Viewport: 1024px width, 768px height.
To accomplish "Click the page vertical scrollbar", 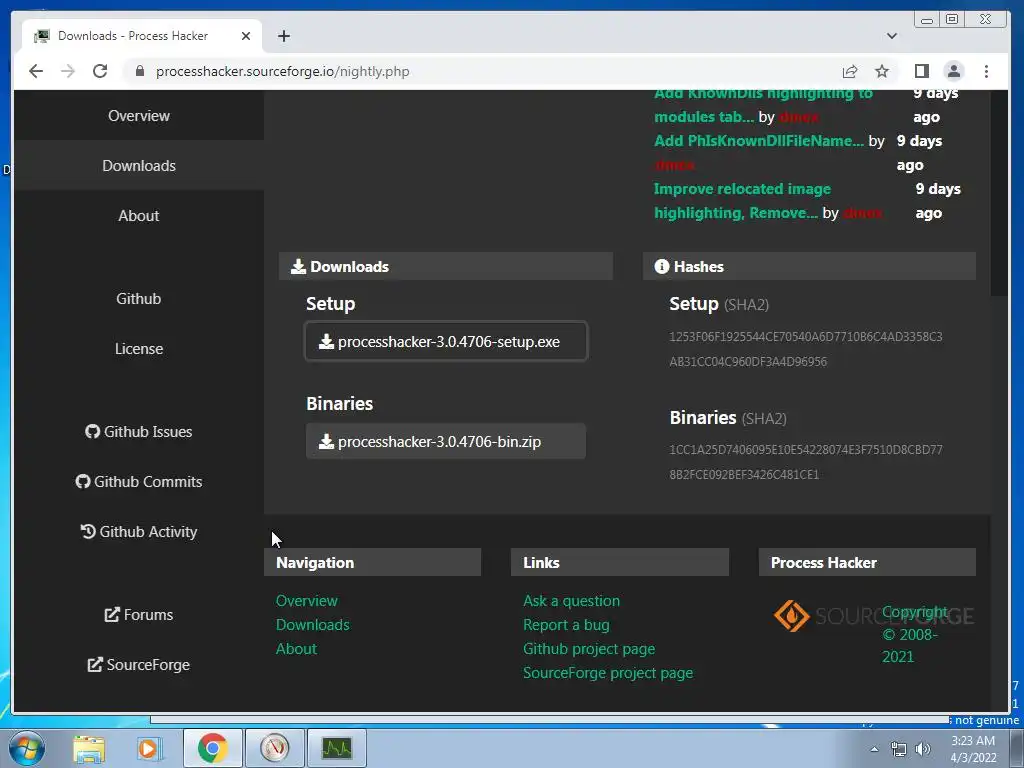I will click(999, 193).
